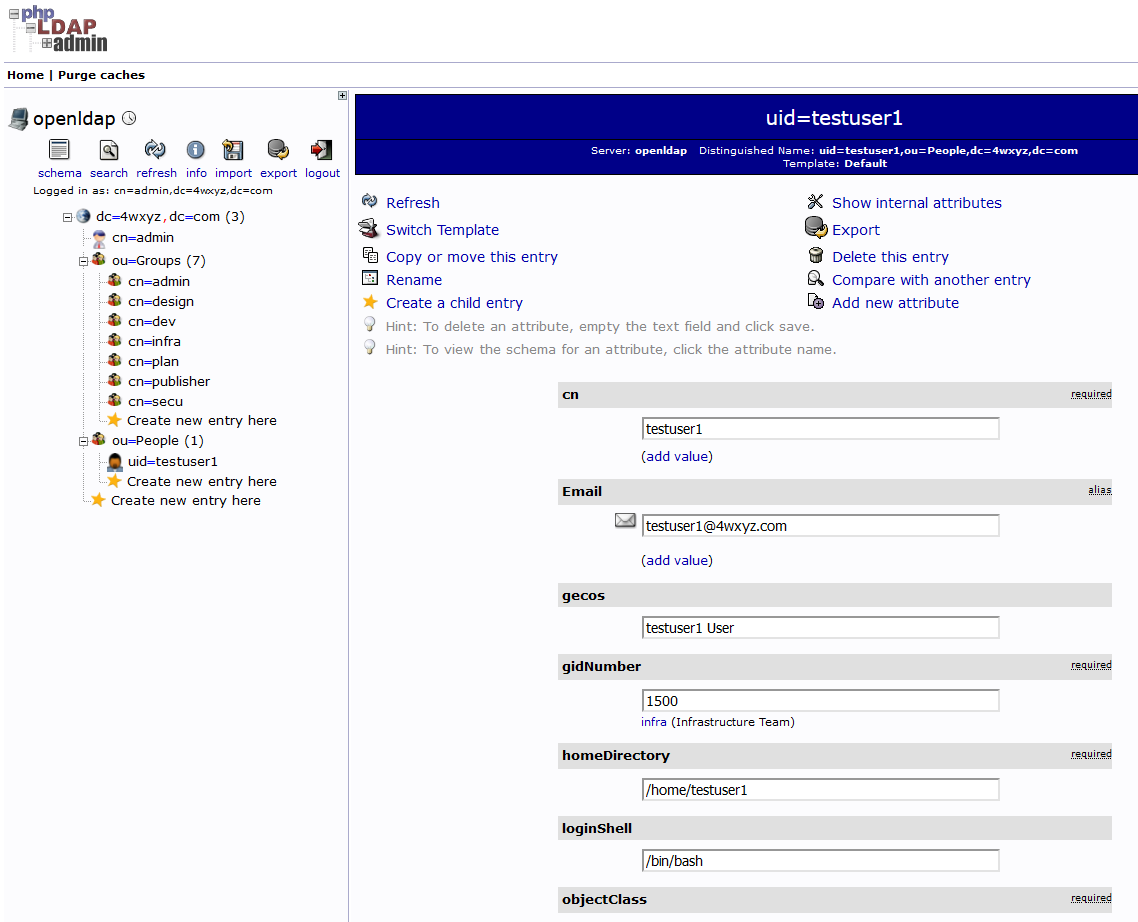1138x922 pixels.
Task: Click the gidNumber input field showing 1500
Action: point(821,701)
